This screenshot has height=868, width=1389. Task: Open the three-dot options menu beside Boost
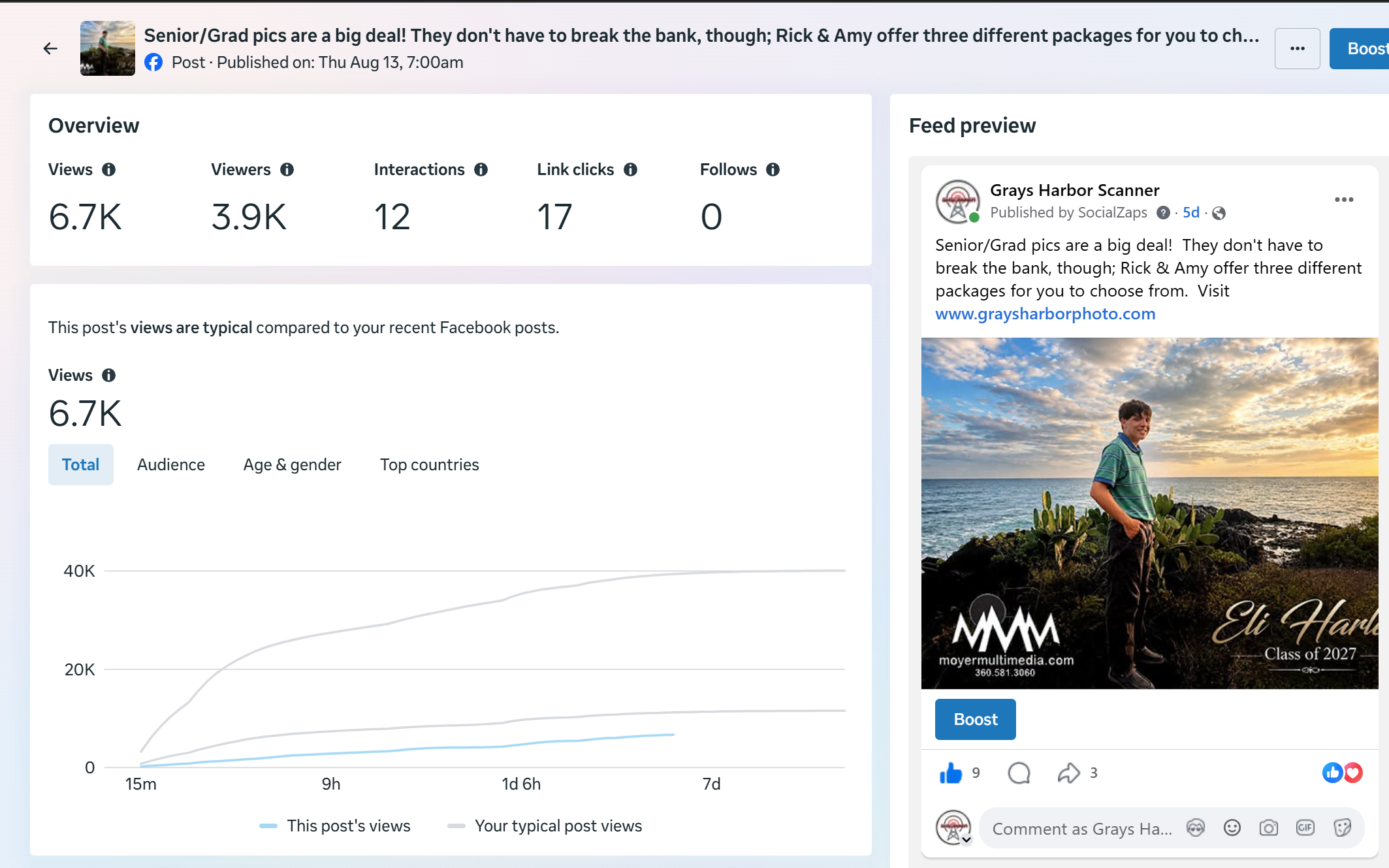pos(1297,49)
